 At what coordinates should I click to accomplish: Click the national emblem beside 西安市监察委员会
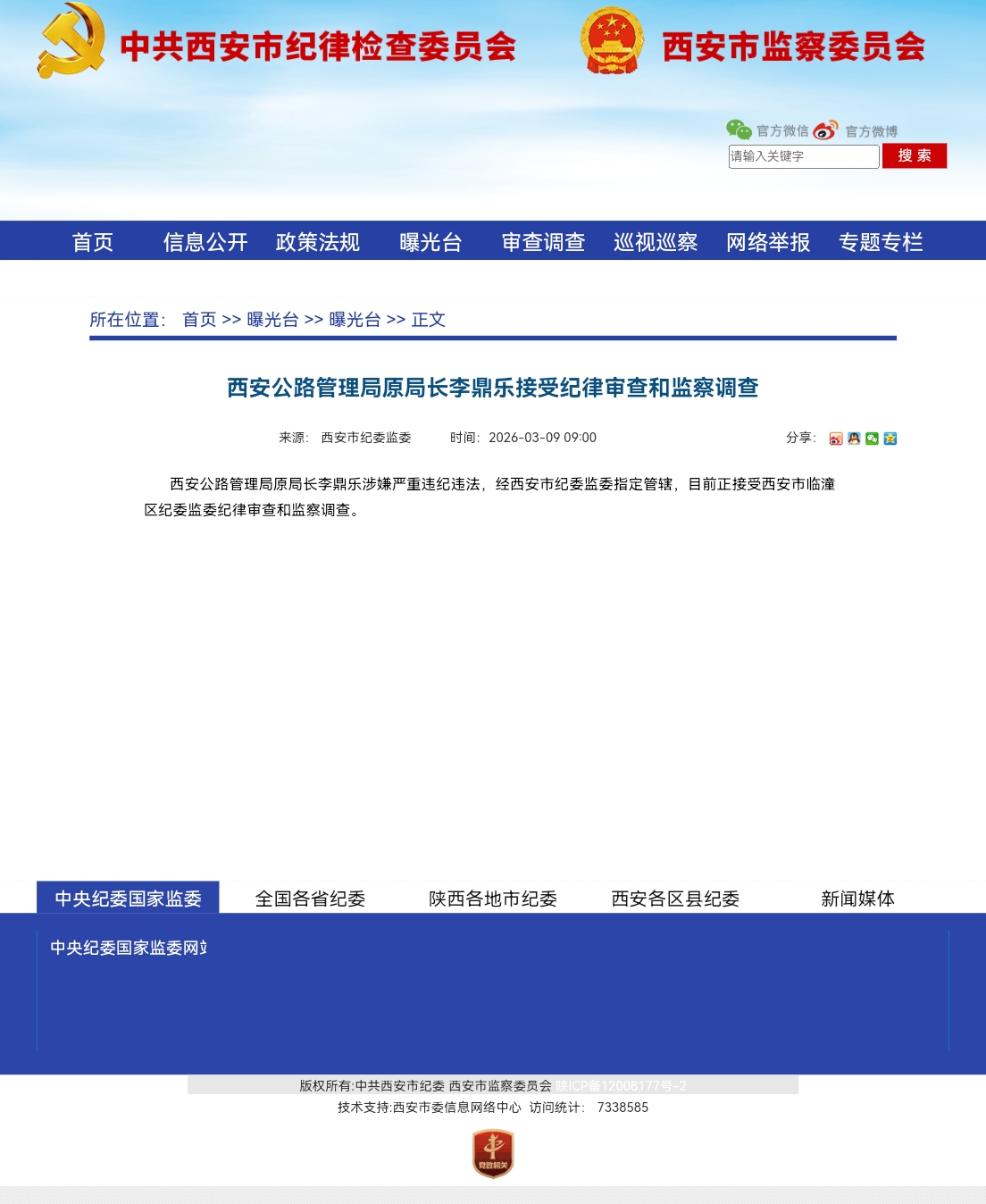(612, 41)
